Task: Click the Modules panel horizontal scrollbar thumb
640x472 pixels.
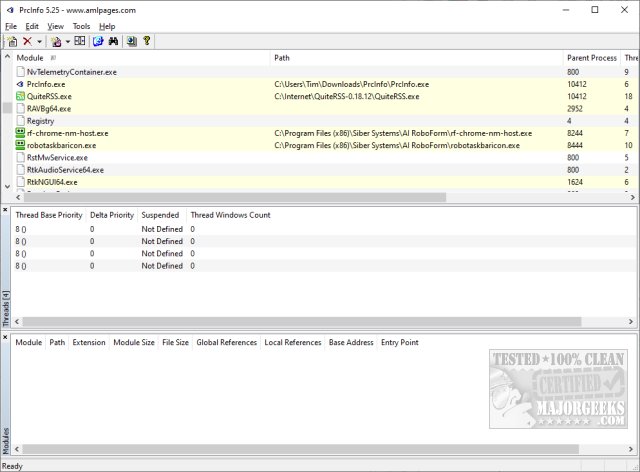Action: (301, 449)
